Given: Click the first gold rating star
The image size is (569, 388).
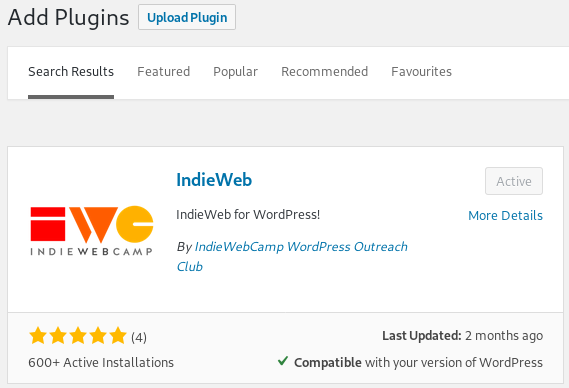Looking at the screenshot, I should pyautogui.click(x=38, y=335).
